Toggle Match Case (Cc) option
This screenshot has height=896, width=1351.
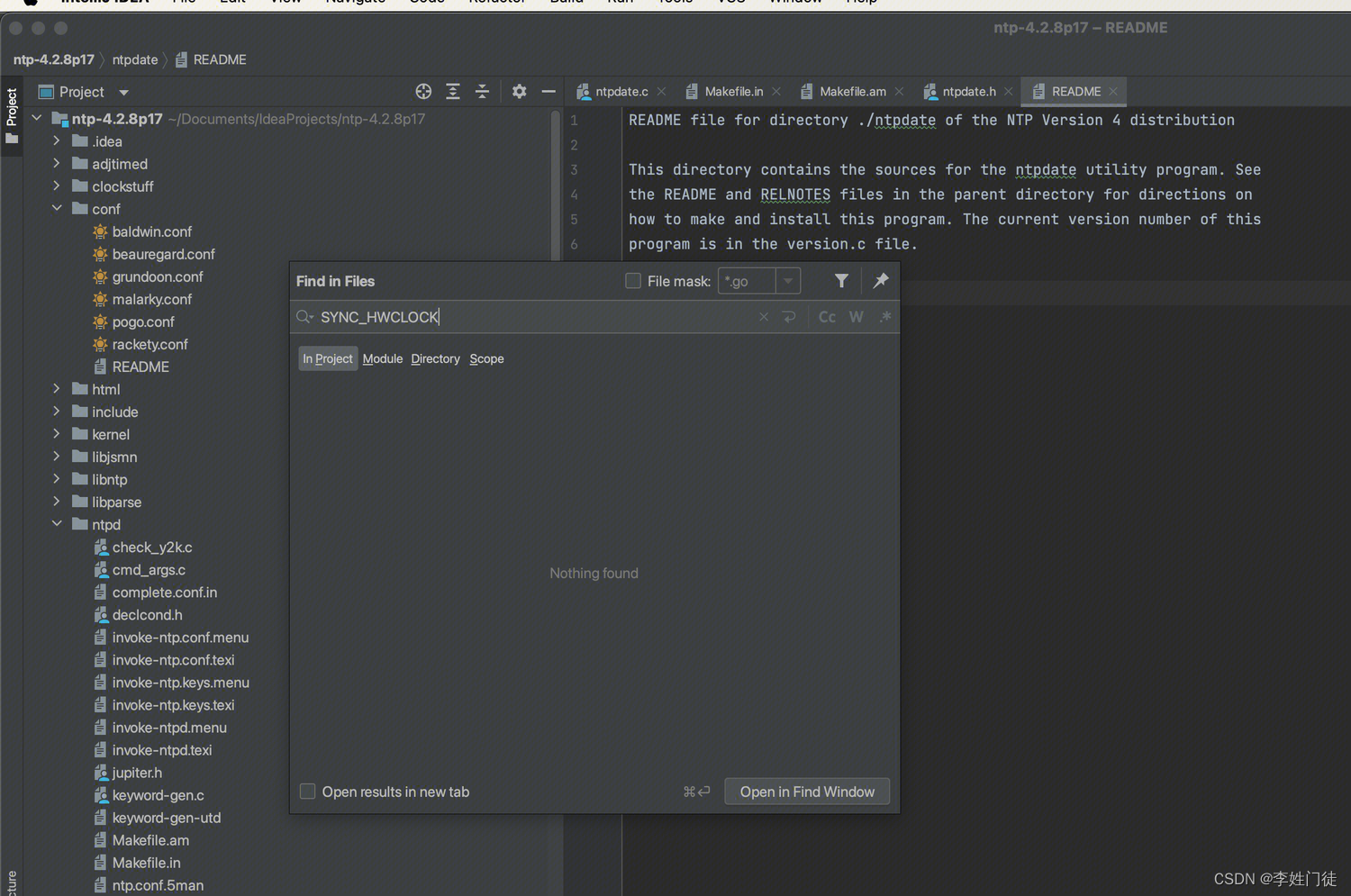[827, 317]
